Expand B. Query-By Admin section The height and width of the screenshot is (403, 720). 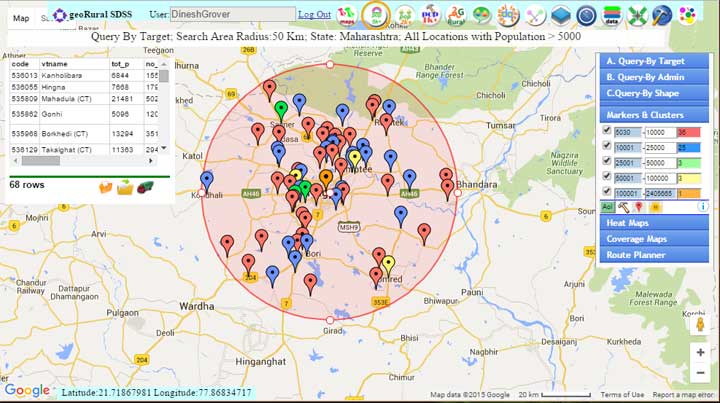pos(654,77)
